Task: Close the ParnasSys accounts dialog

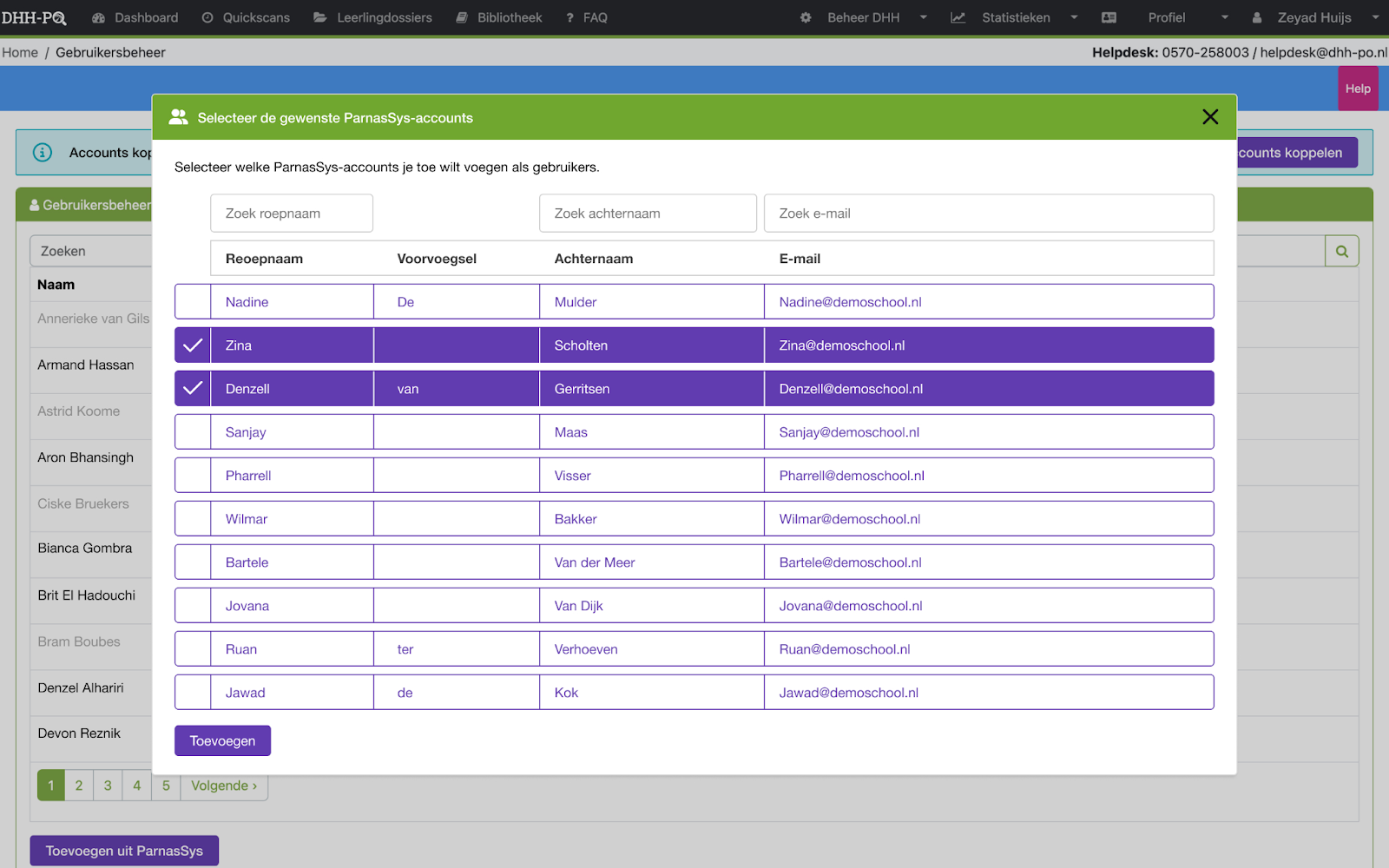Action: click(1210, 117)
